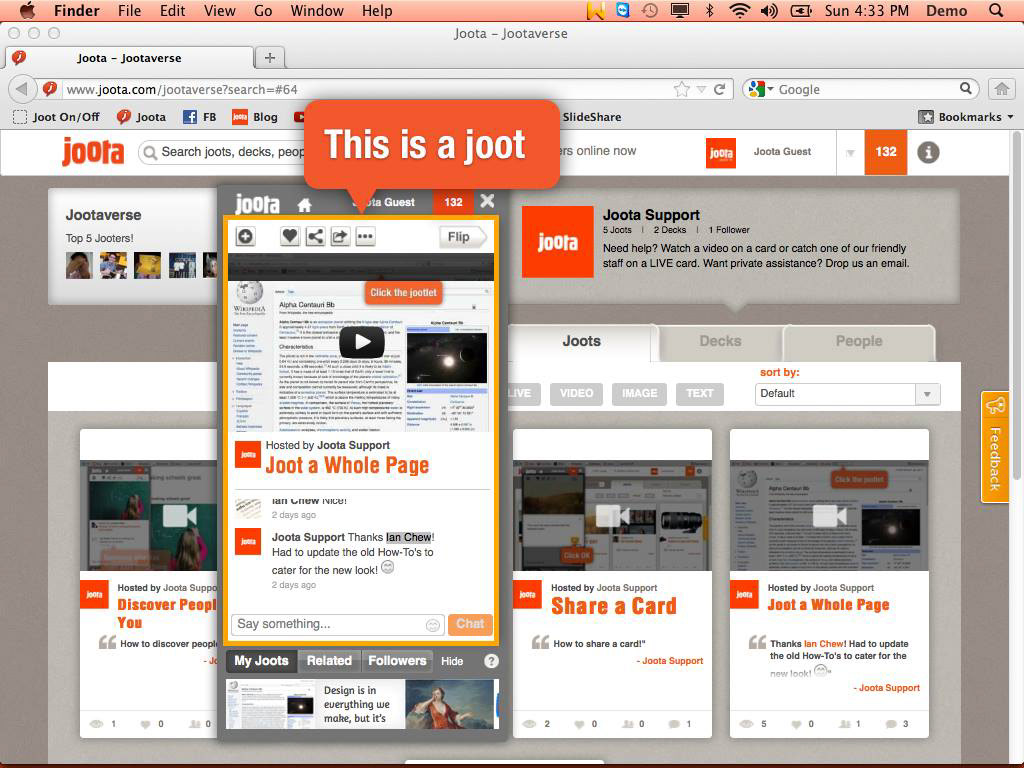This screenshot has width=1024, height=768.
Task: Open the Share a Card title link
Action: [614, 606]
